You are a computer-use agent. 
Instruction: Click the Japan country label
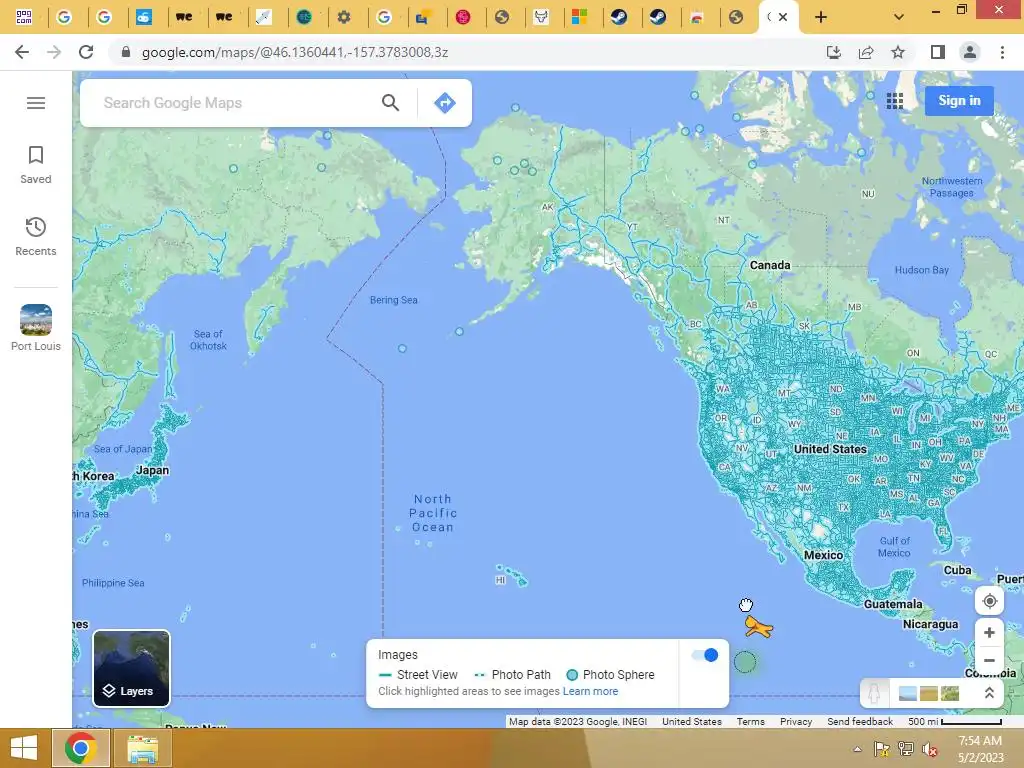click(153, 470)
